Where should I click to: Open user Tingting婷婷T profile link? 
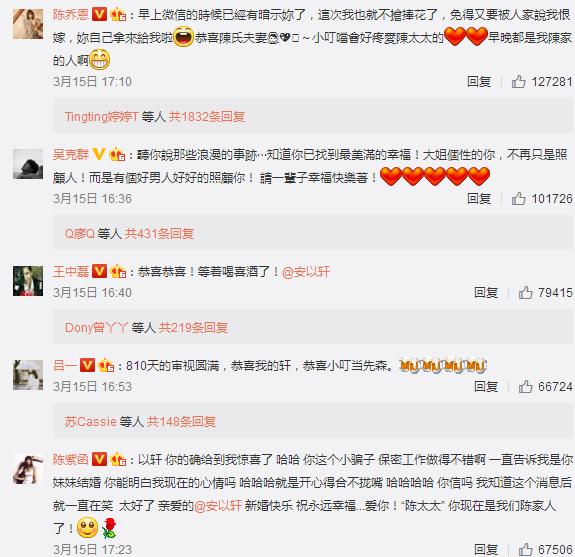(102, 117)
